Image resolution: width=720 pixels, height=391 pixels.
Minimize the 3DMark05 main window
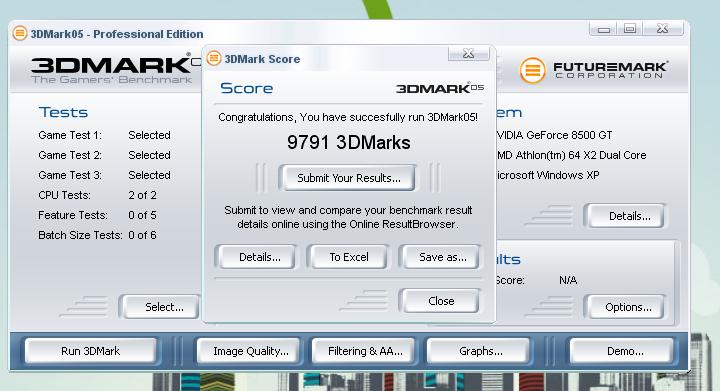(x=603, y=29)
